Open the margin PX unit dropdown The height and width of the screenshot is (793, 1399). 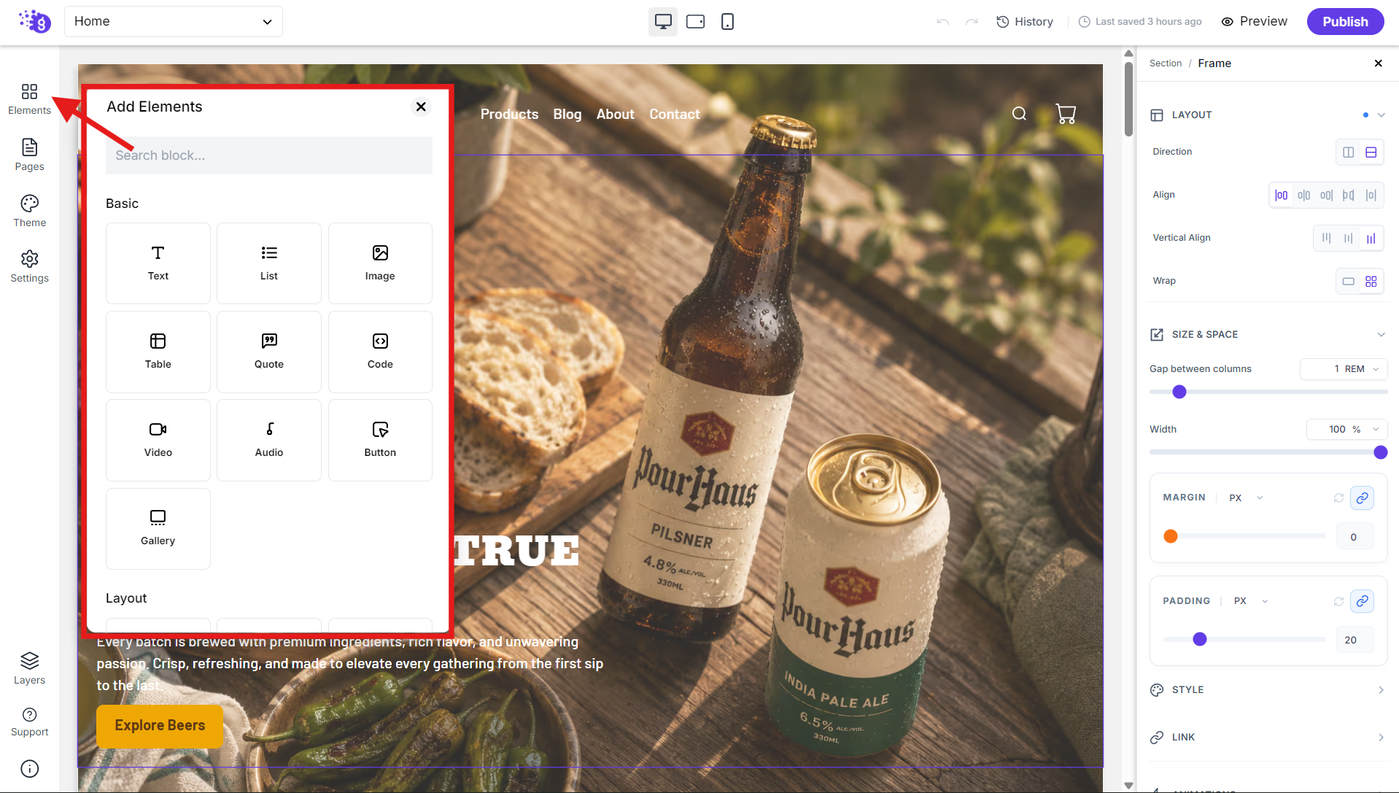1246,498
